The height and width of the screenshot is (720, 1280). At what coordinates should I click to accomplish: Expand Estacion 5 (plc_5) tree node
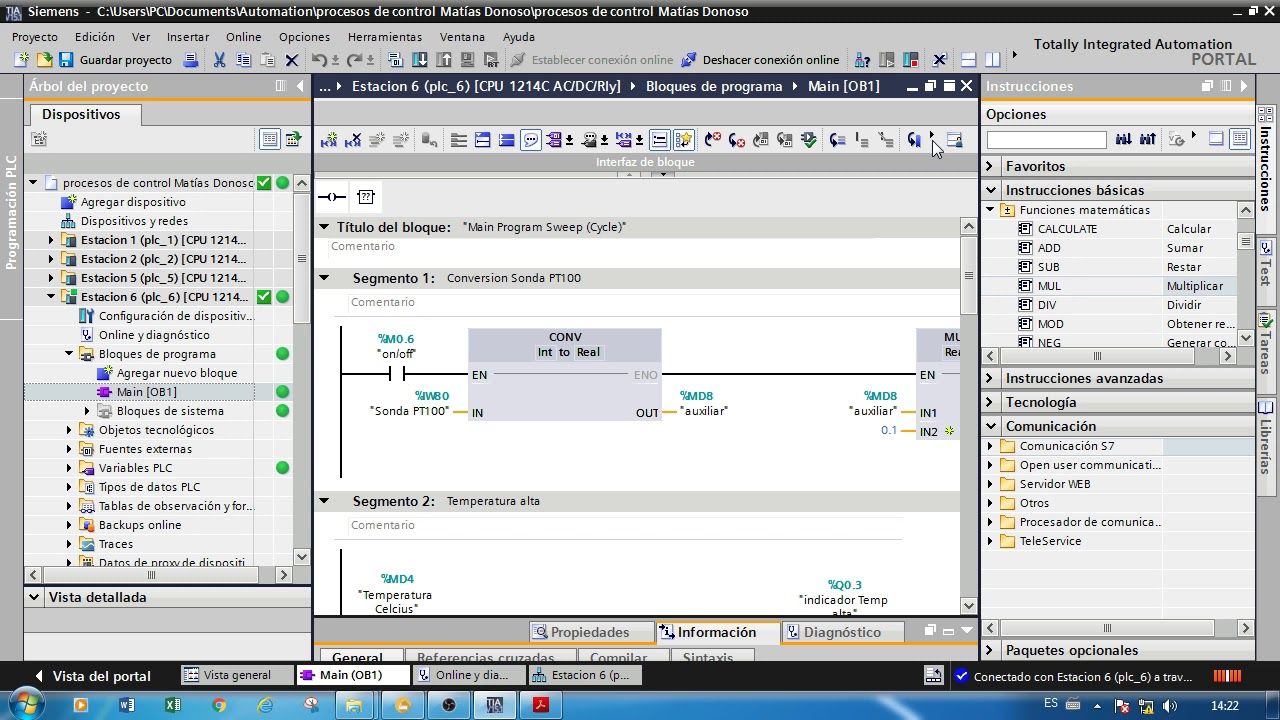(x=51, y=278)
